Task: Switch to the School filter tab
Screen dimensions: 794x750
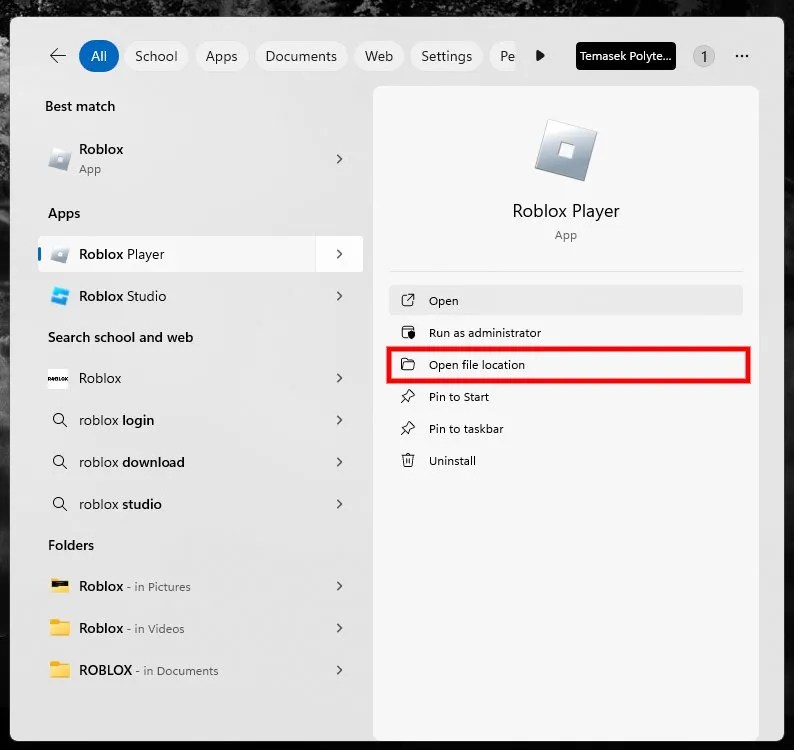Action: pyautogui.click(x=156, y=56)
